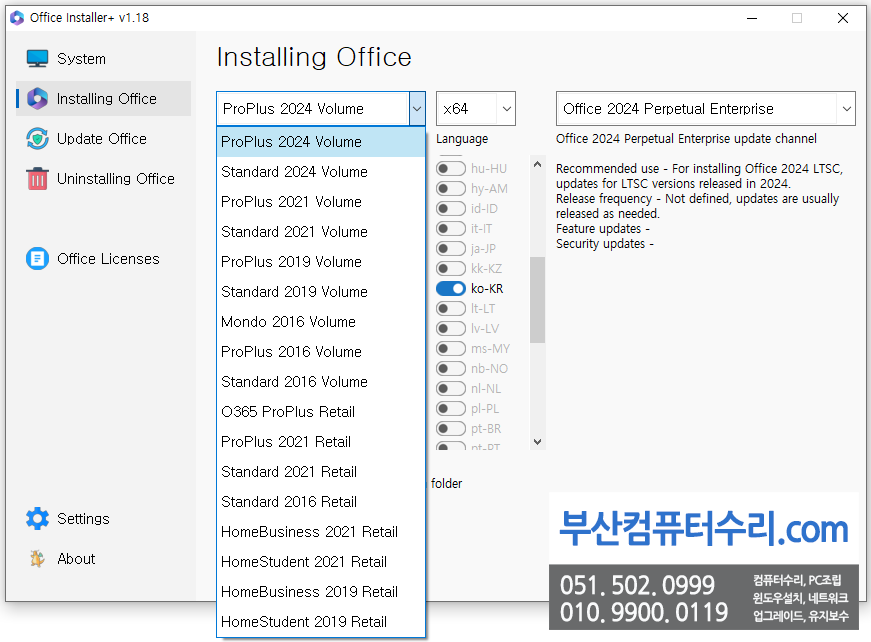Viewport: 871px width, 642px height.
Task: Click the language list scroll up arrow
Action: point(537,164)
